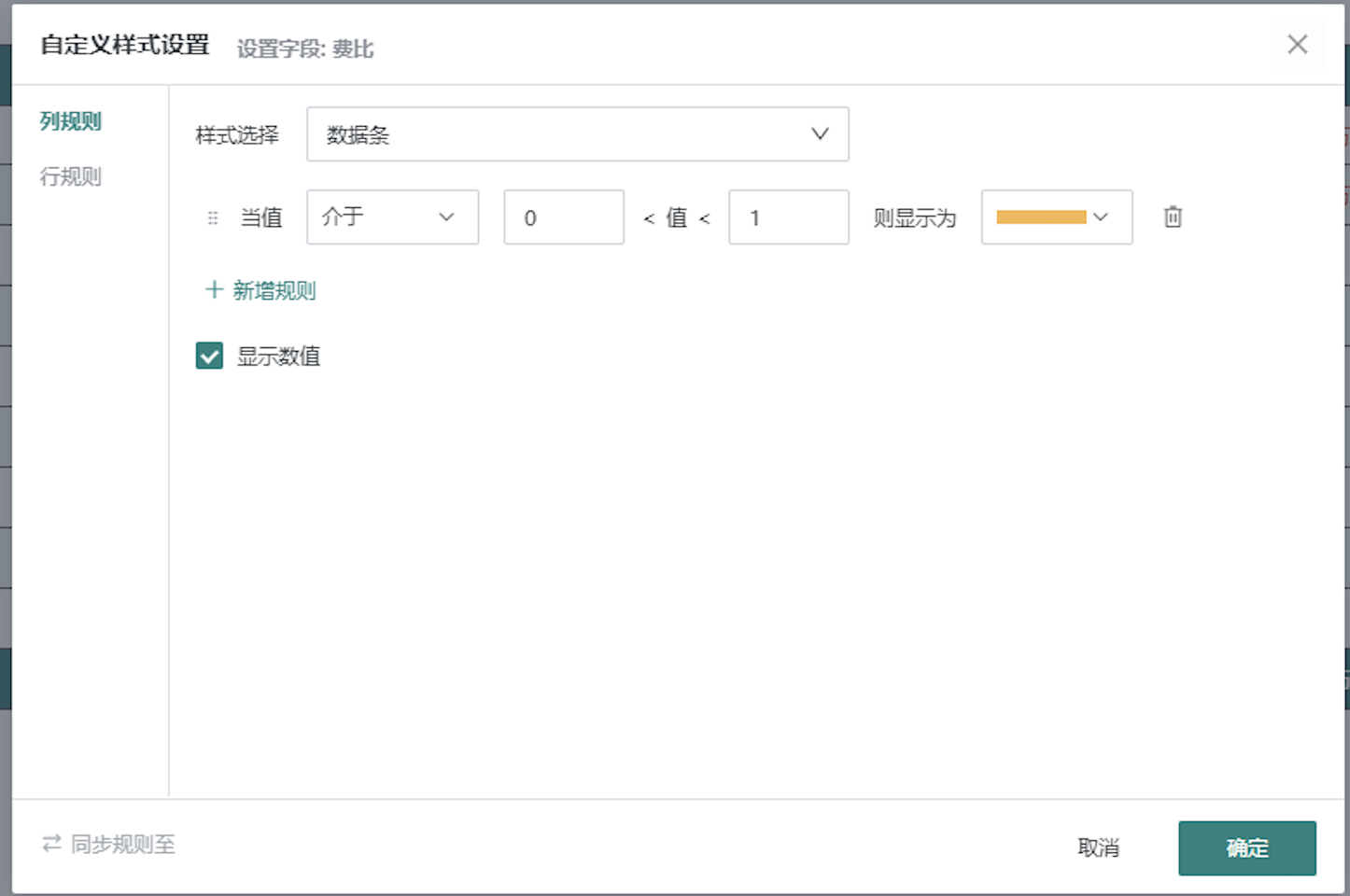Open the 介于 condition dropdown

pyautogui.click(x=392, y=217)
